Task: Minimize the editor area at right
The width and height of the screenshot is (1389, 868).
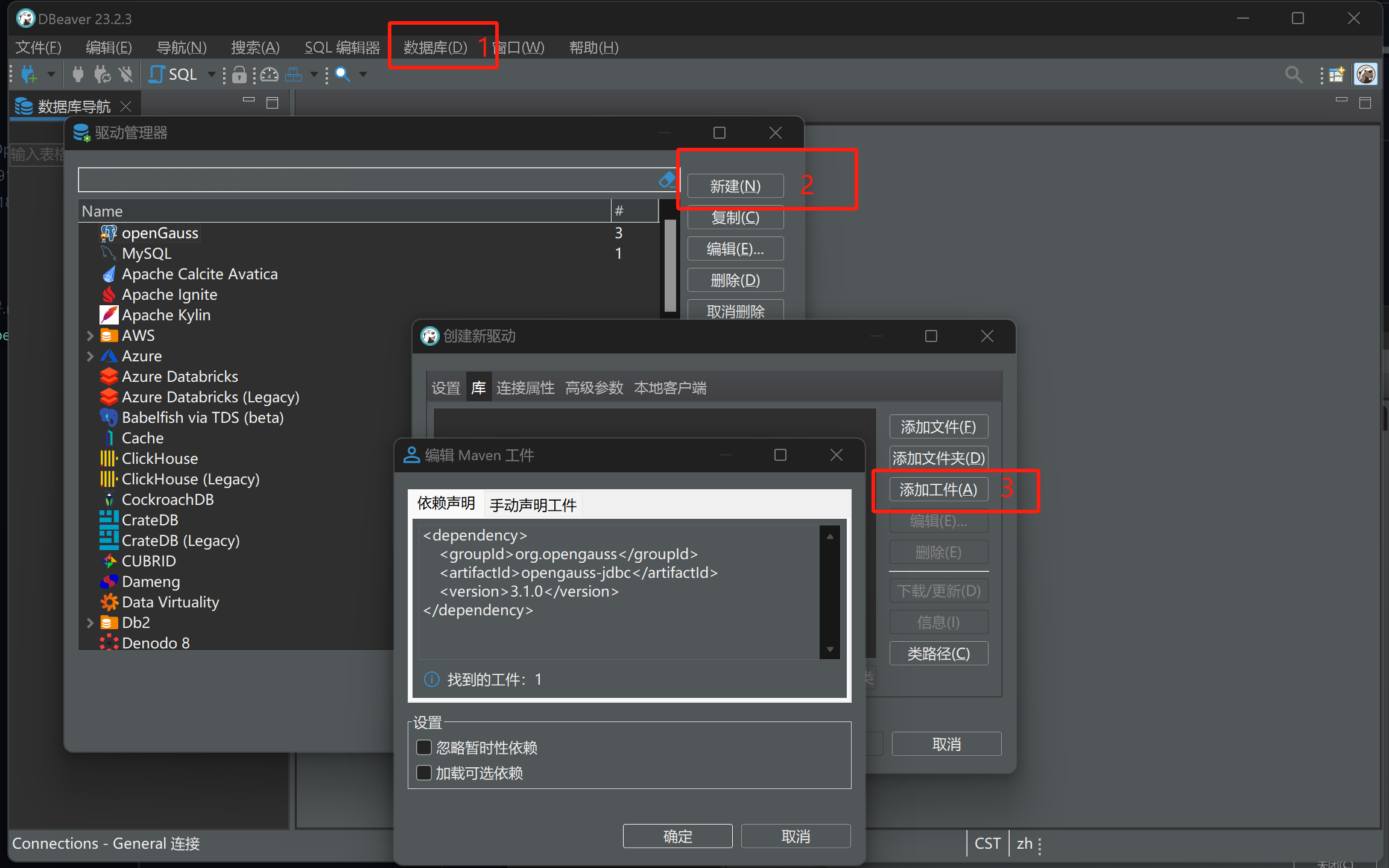Action: (x=1341, y=100)
